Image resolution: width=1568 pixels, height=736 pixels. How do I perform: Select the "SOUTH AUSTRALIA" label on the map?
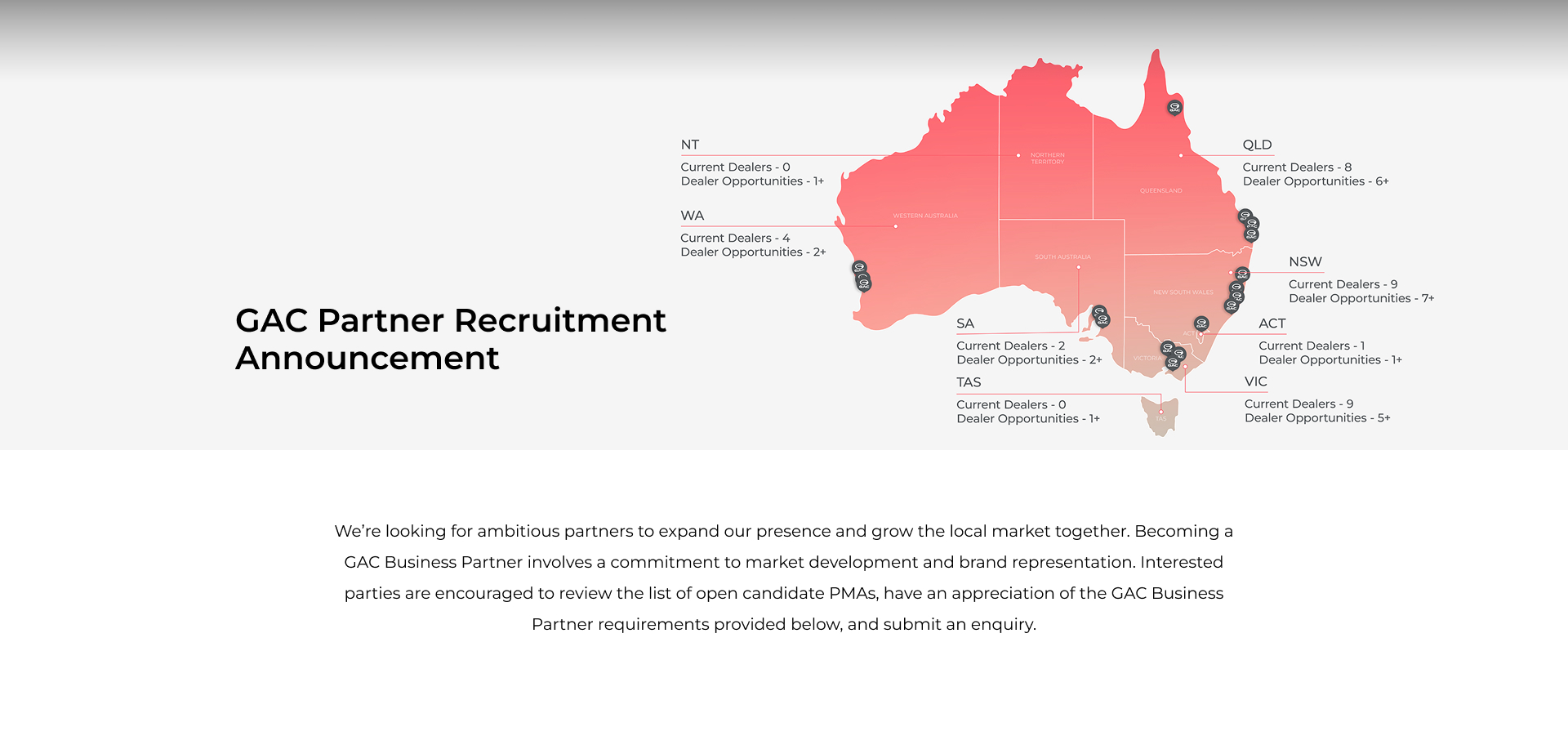tap(1062, 257)
